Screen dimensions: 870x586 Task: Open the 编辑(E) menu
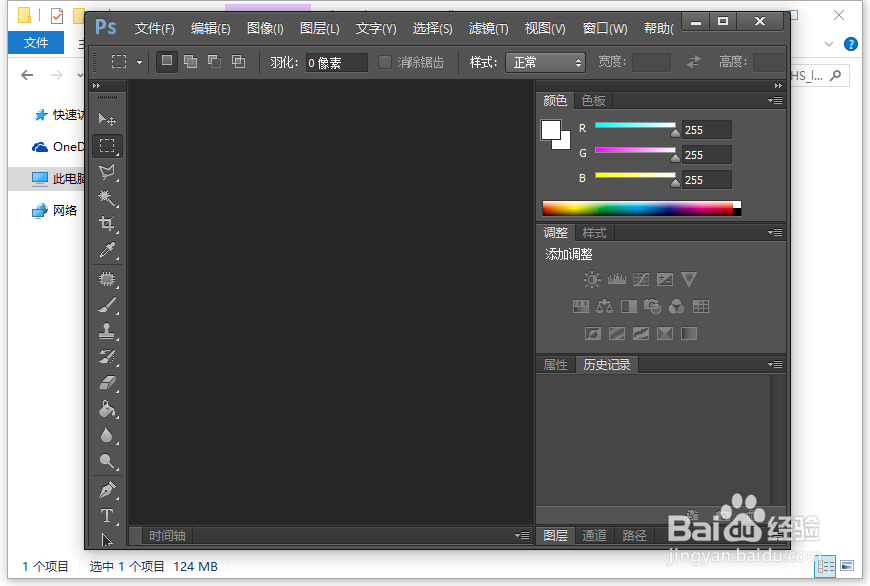(x=210, y=28)
